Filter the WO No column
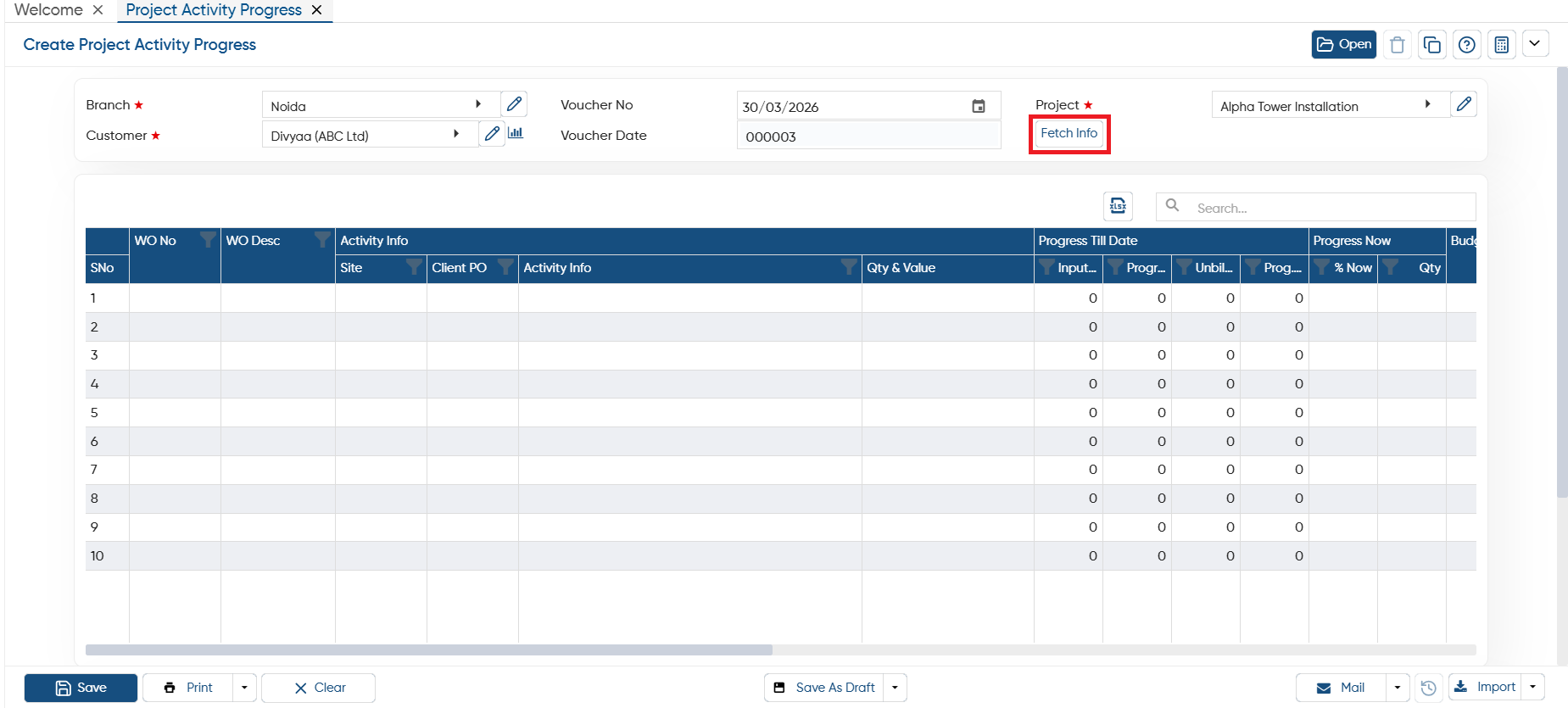 pyautogui.click(x=207, y=240)
